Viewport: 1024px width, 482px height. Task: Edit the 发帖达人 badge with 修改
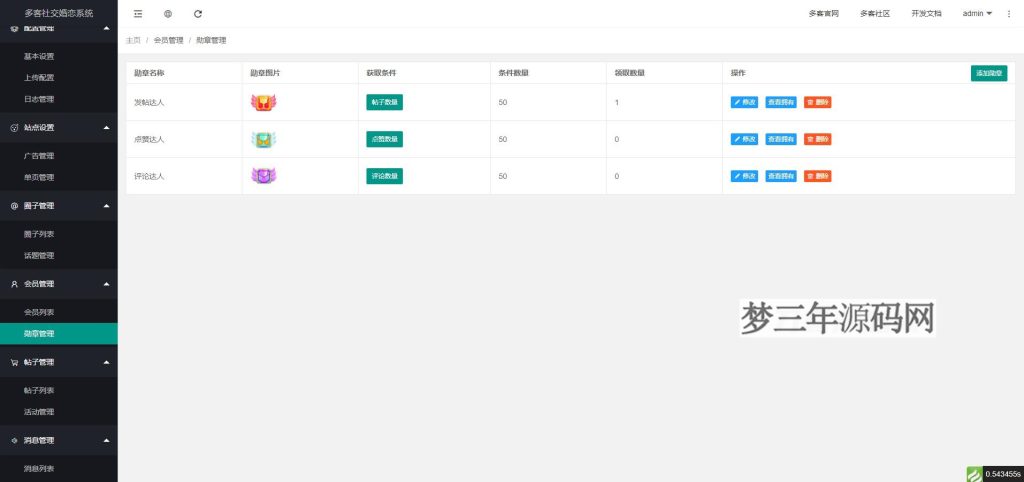coord(745,102)
